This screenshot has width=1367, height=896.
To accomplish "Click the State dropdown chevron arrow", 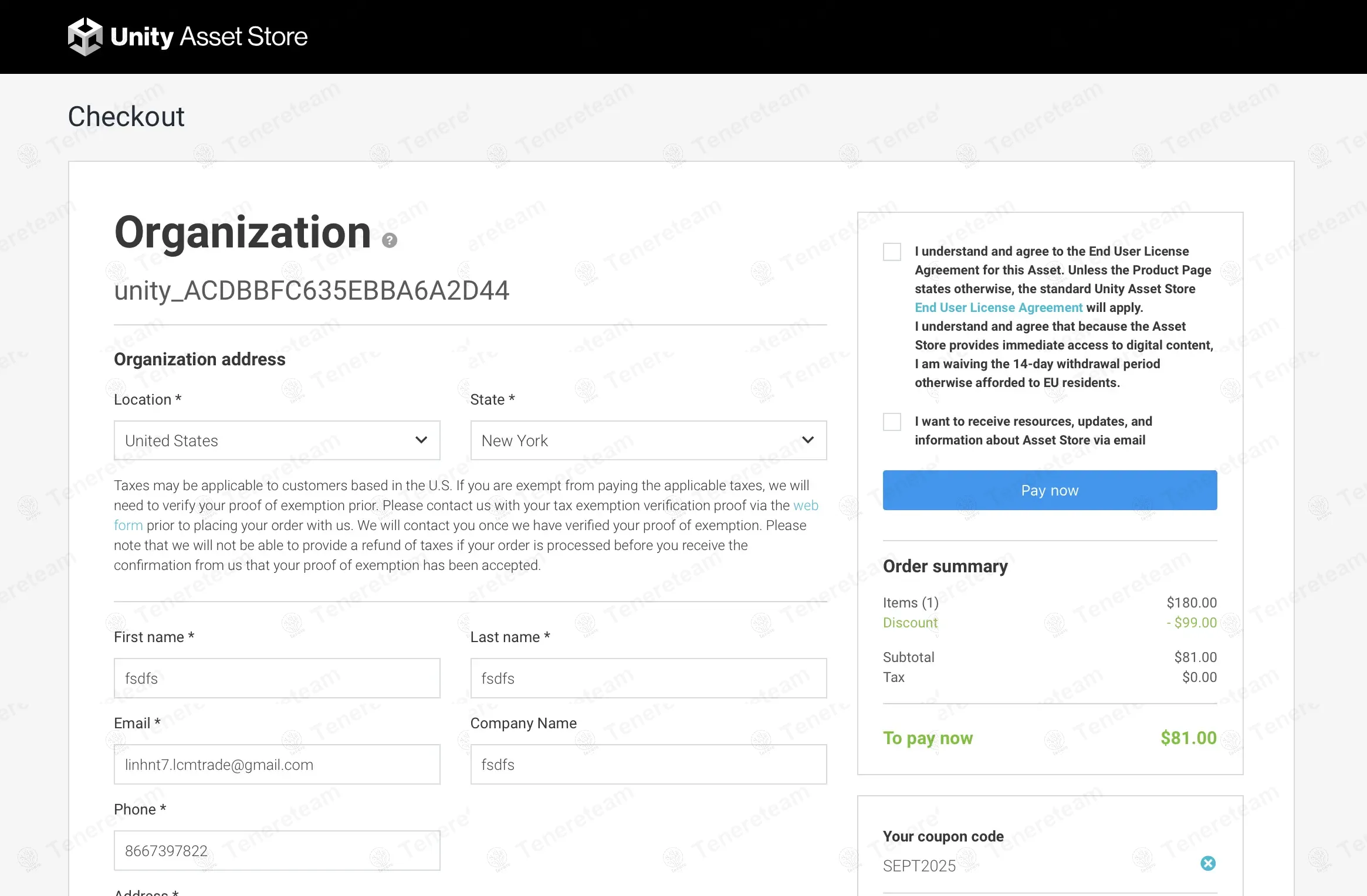I will point(808,440).
